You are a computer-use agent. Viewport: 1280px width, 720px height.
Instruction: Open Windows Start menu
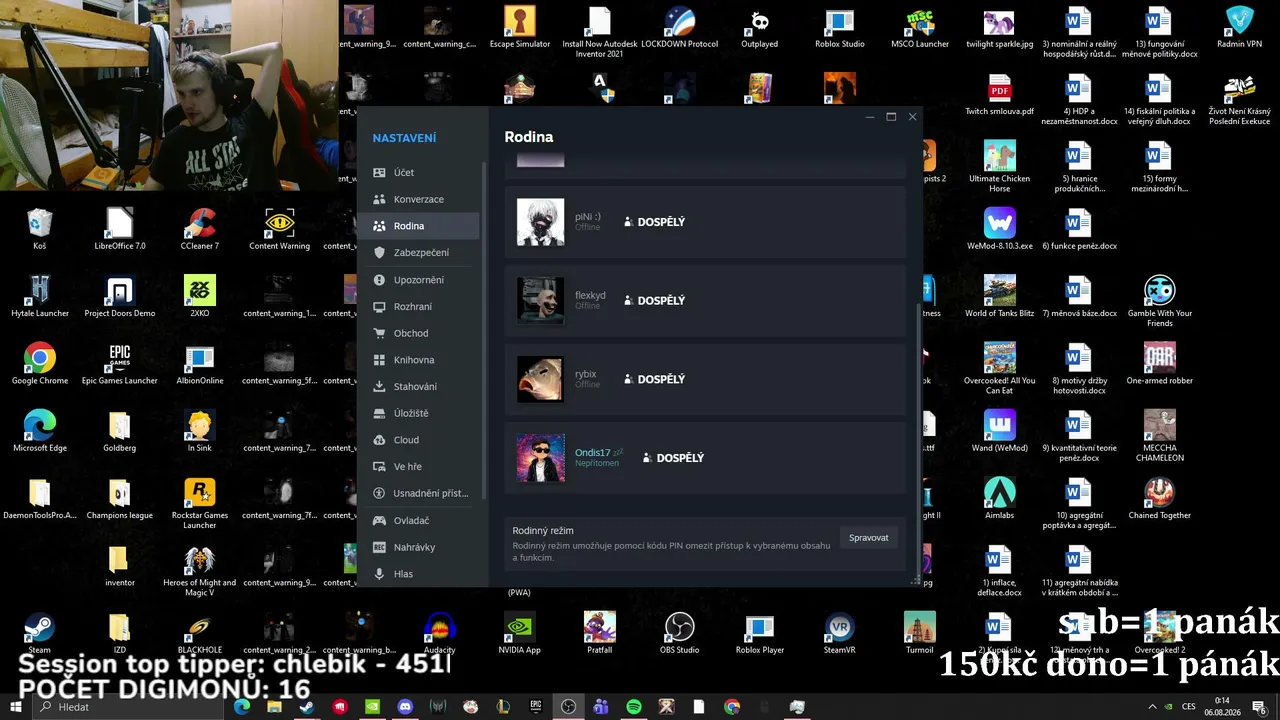click(16, 707)
